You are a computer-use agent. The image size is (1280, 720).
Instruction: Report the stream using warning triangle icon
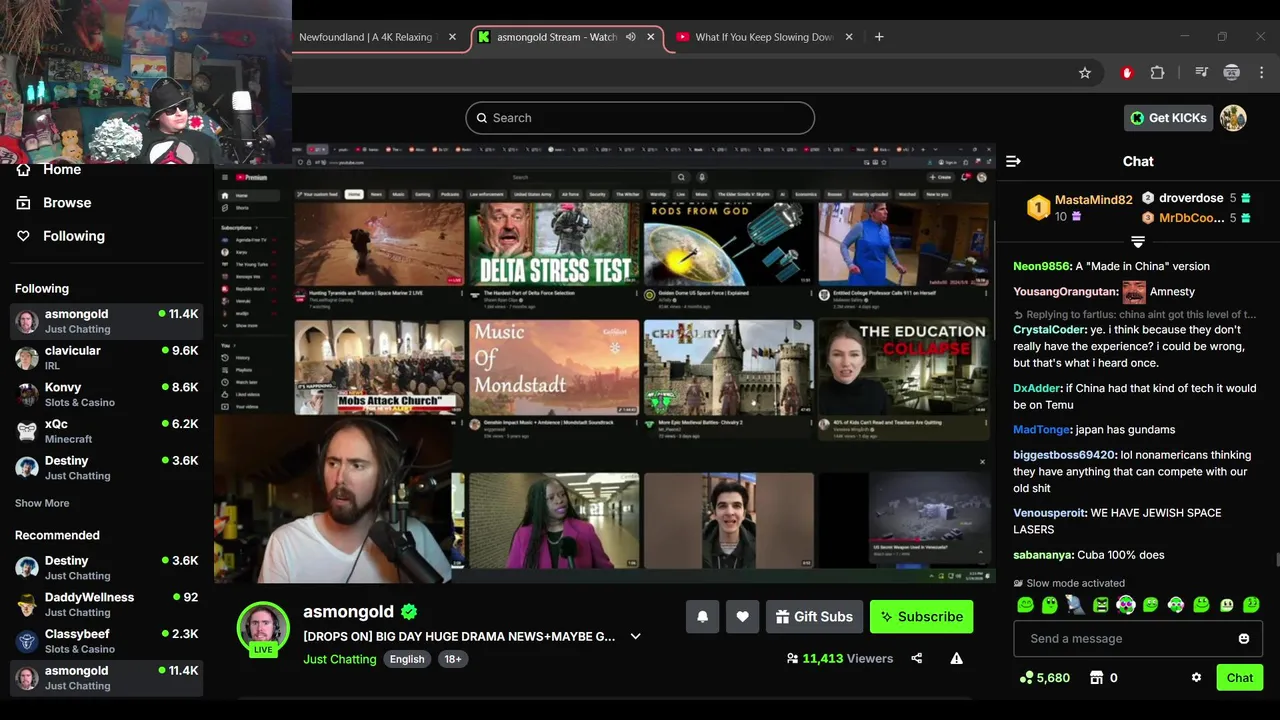click(956, 658)
